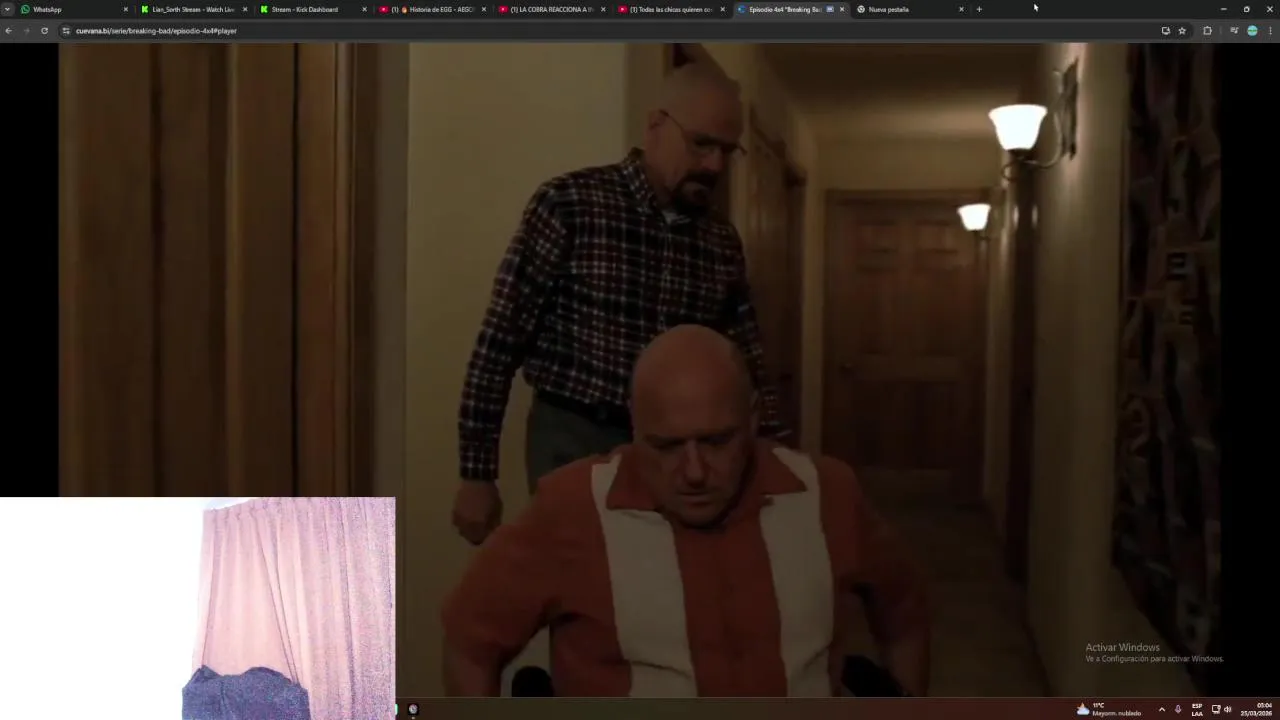The width and height of the screenshot is (1280, 720).
Task: Open a new browser tab with plus button
Action: click(x=979, y=9)
